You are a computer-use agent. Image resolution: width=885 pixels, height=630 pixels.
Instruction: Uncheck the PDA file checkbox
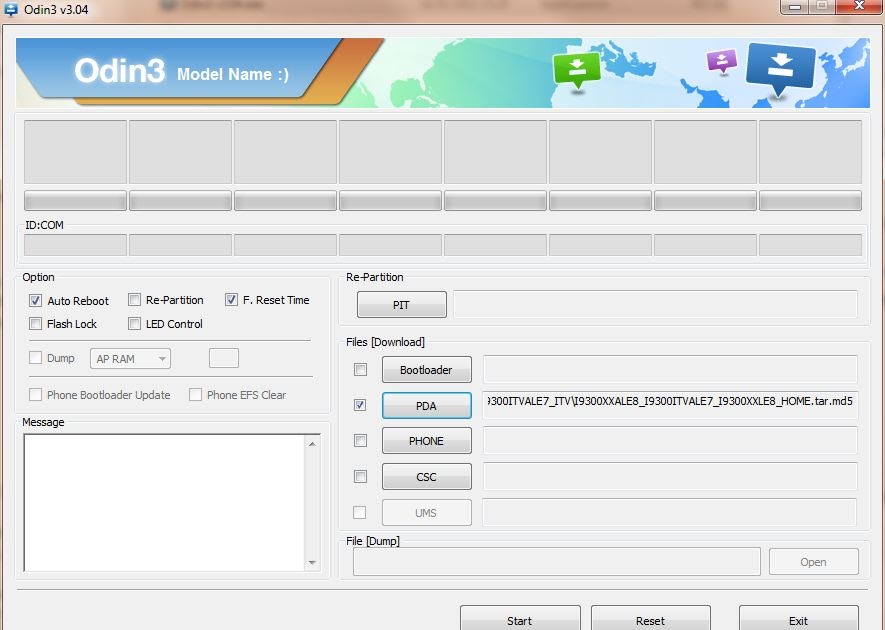click(360, 405)
